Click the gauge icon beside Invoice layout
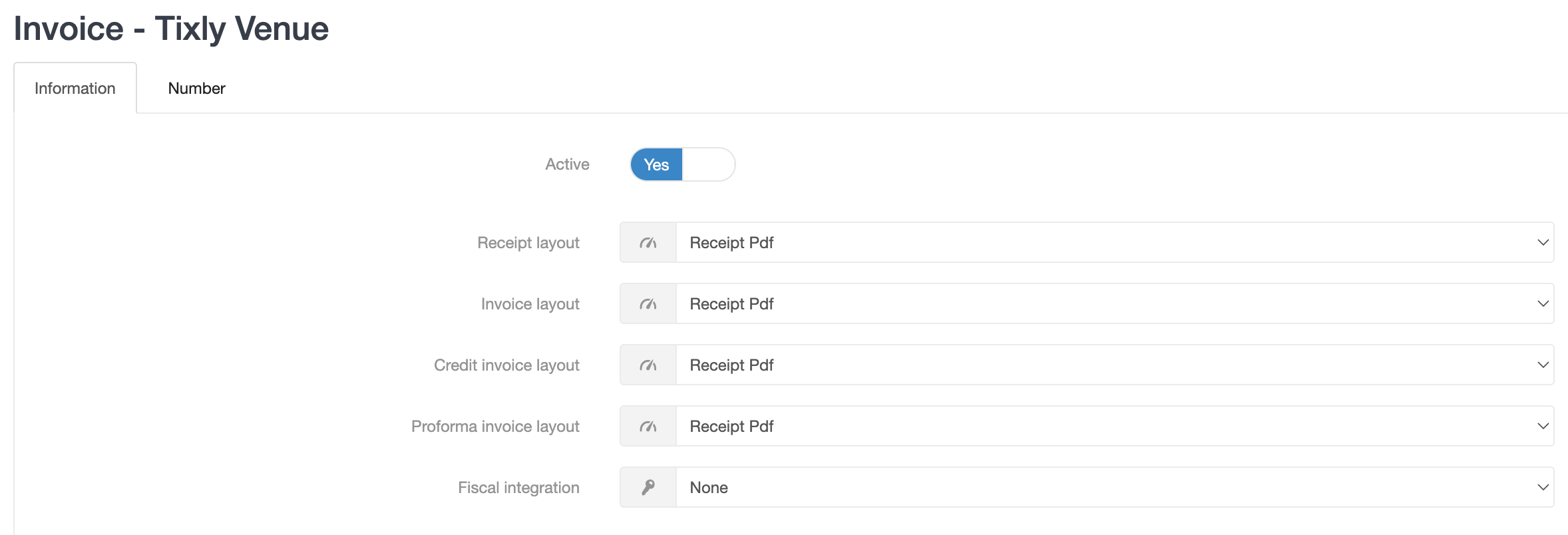 click(x=648, y=304)
